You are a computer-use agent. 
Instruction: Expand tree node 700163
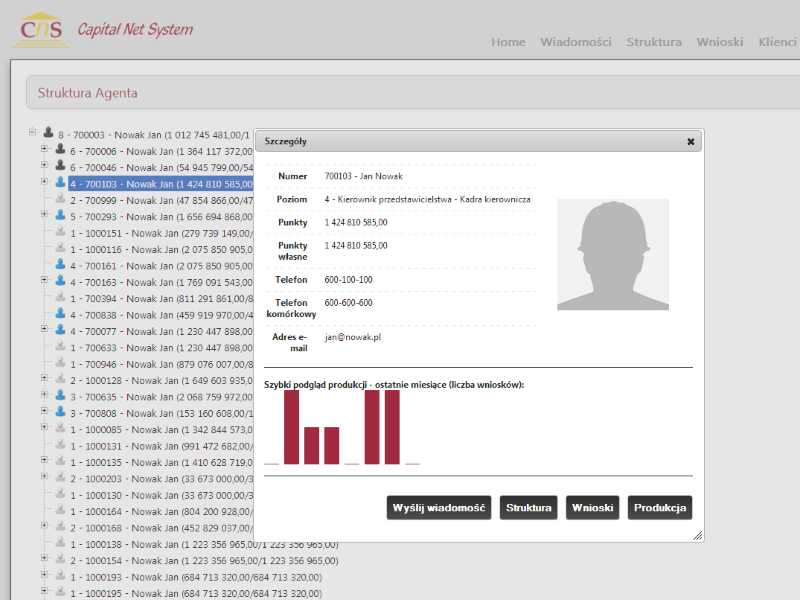(44, 281)
